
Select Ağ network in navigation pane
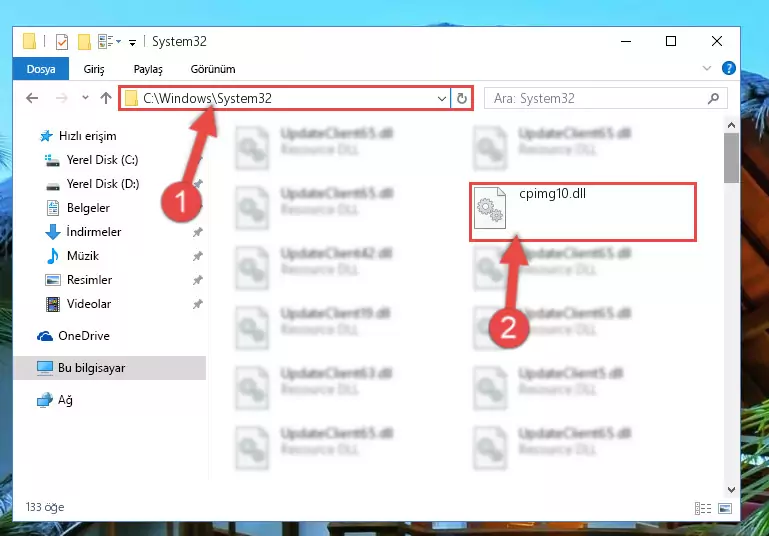tap(65, 400)
